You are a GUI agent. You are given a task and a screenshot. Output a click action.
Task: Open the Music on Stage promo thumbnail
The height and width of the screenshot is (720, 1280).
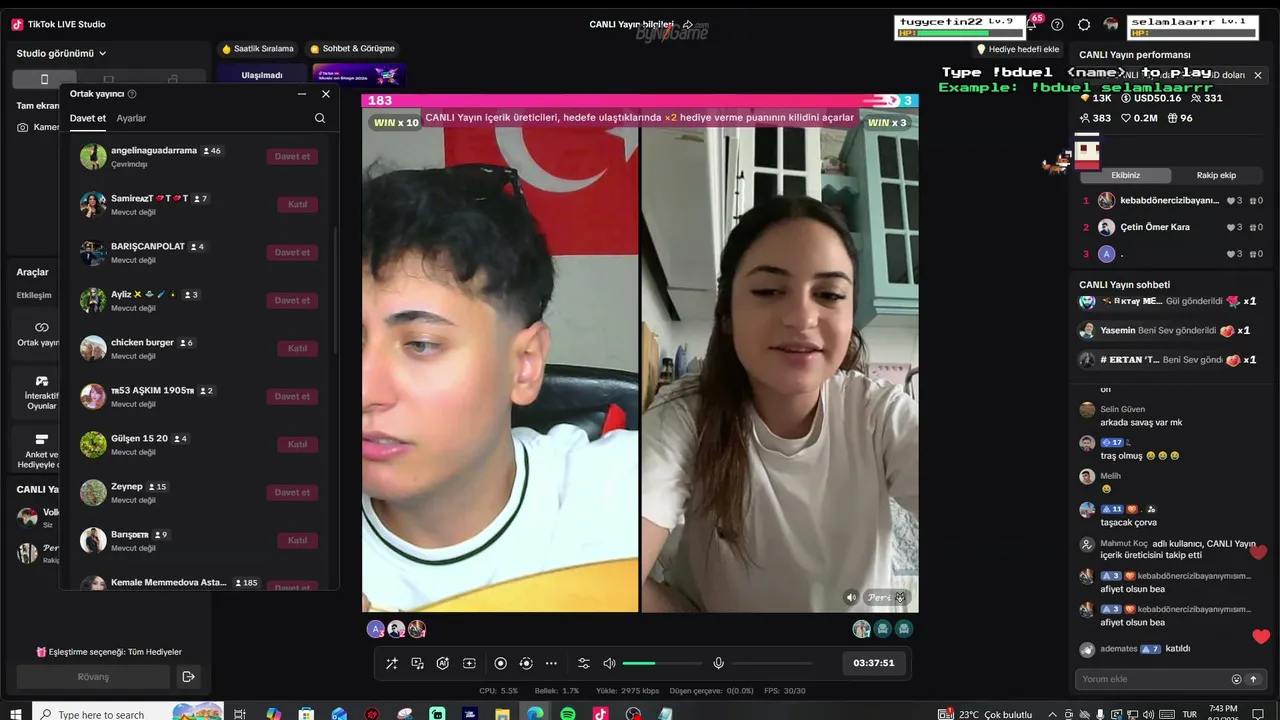click(358, 75)
